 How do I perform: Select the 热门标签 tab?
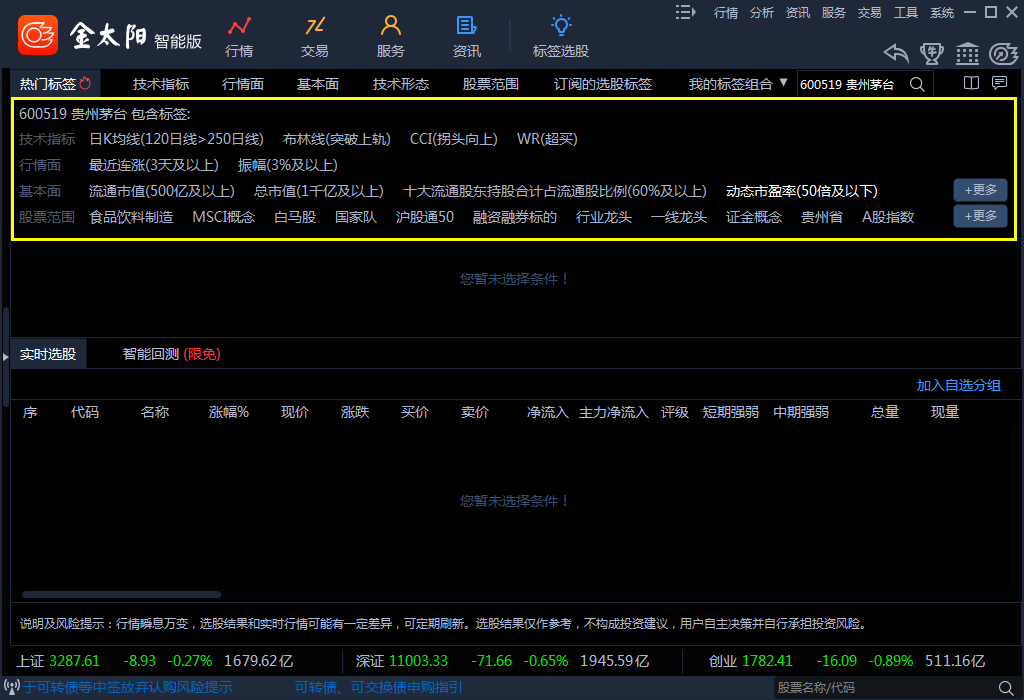(55, 84)
